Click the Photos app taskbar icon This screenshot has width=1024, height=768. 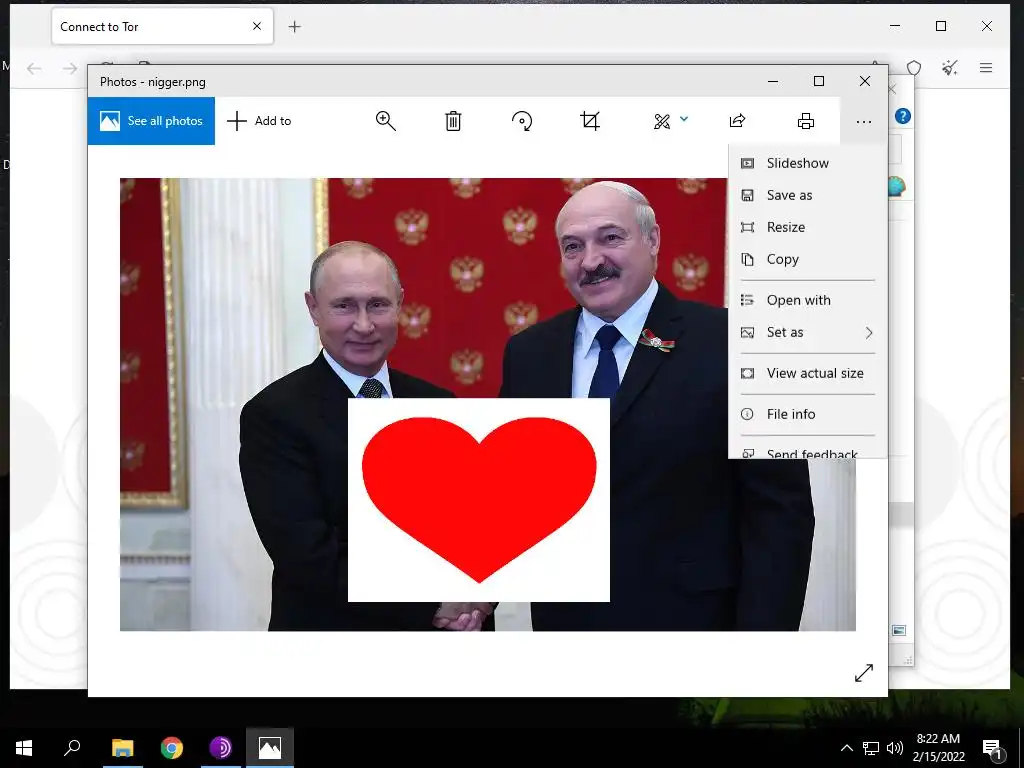tap(270, 748)
